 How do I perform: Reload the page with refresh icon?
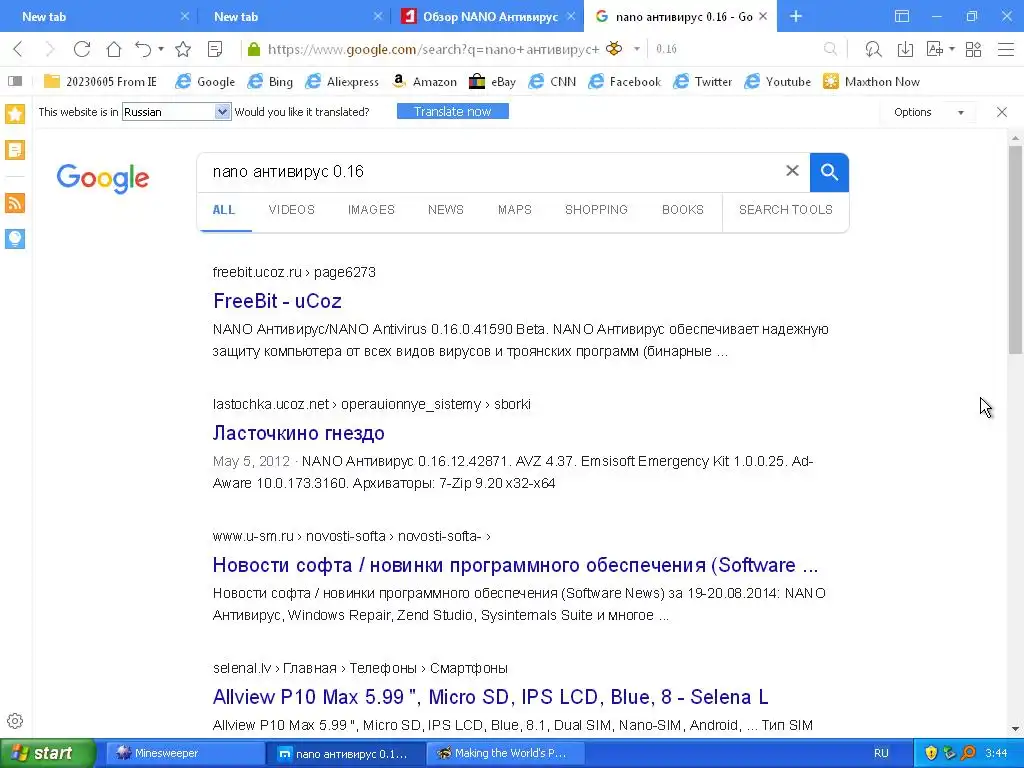click(82, 49)
